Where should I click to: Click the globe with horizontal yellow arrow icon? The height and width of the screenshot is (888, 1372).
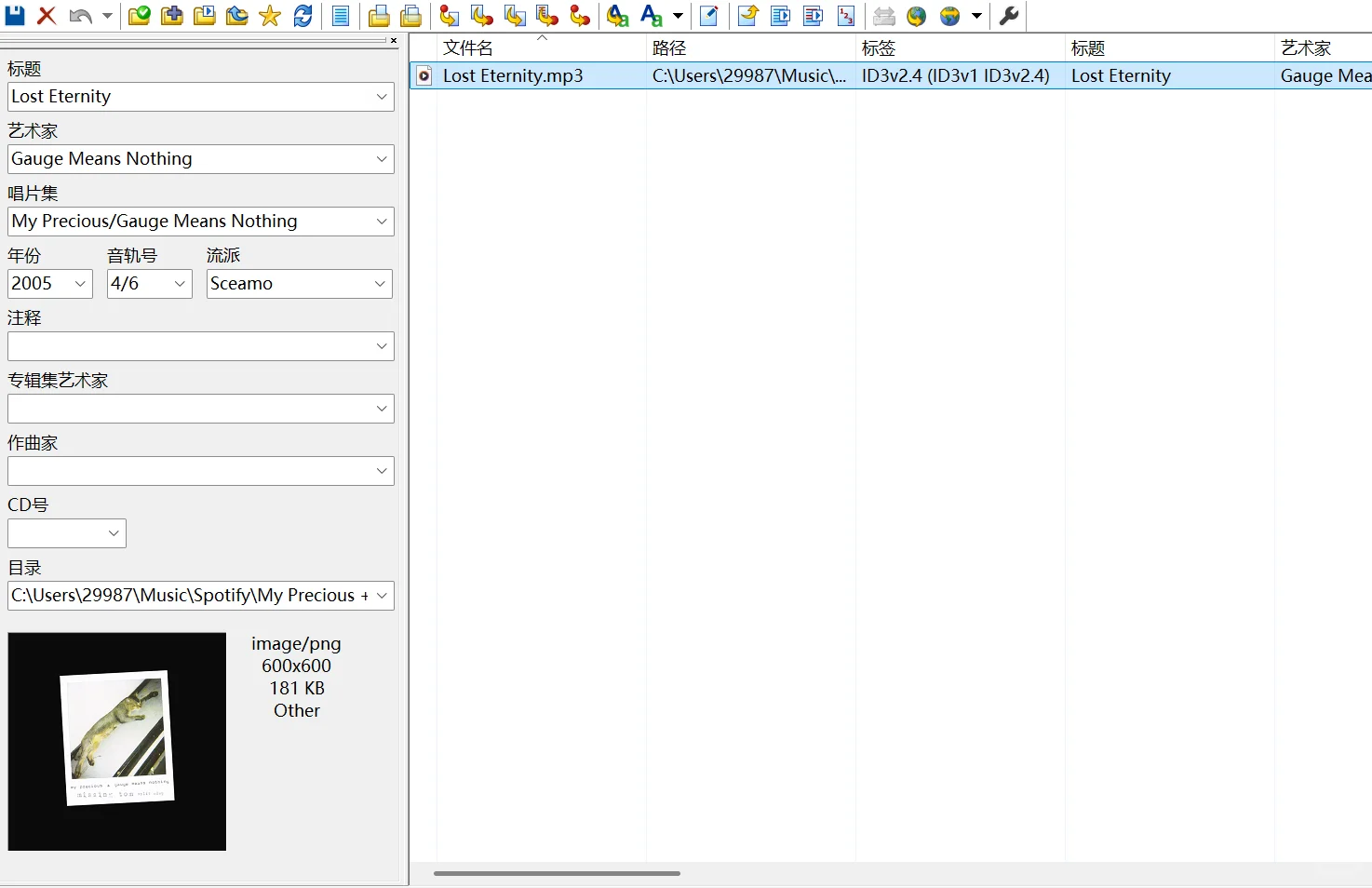(x=949, y=15)
